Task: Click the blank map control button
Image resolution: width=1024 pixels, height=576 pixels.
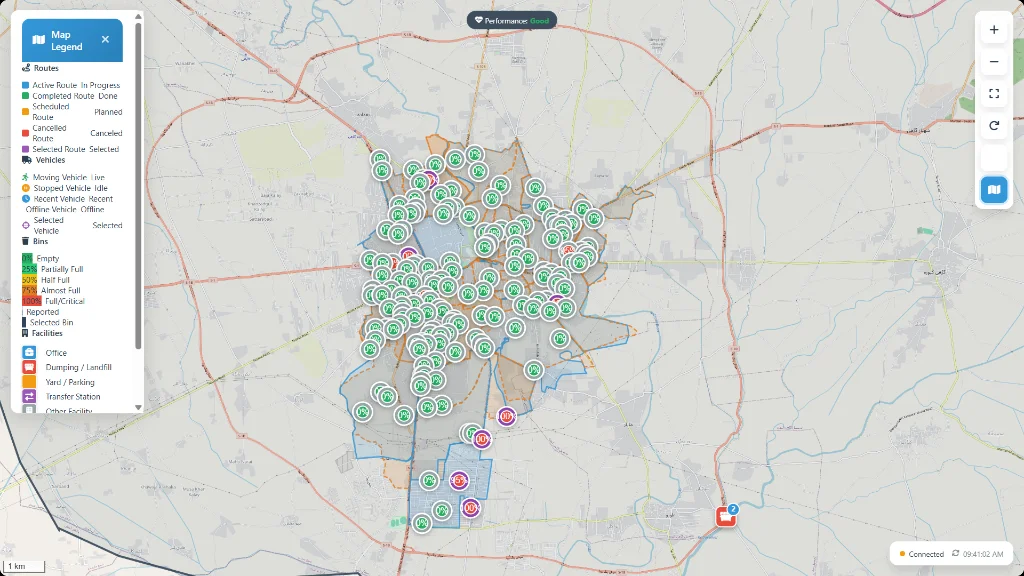Action: click(994, 158)
